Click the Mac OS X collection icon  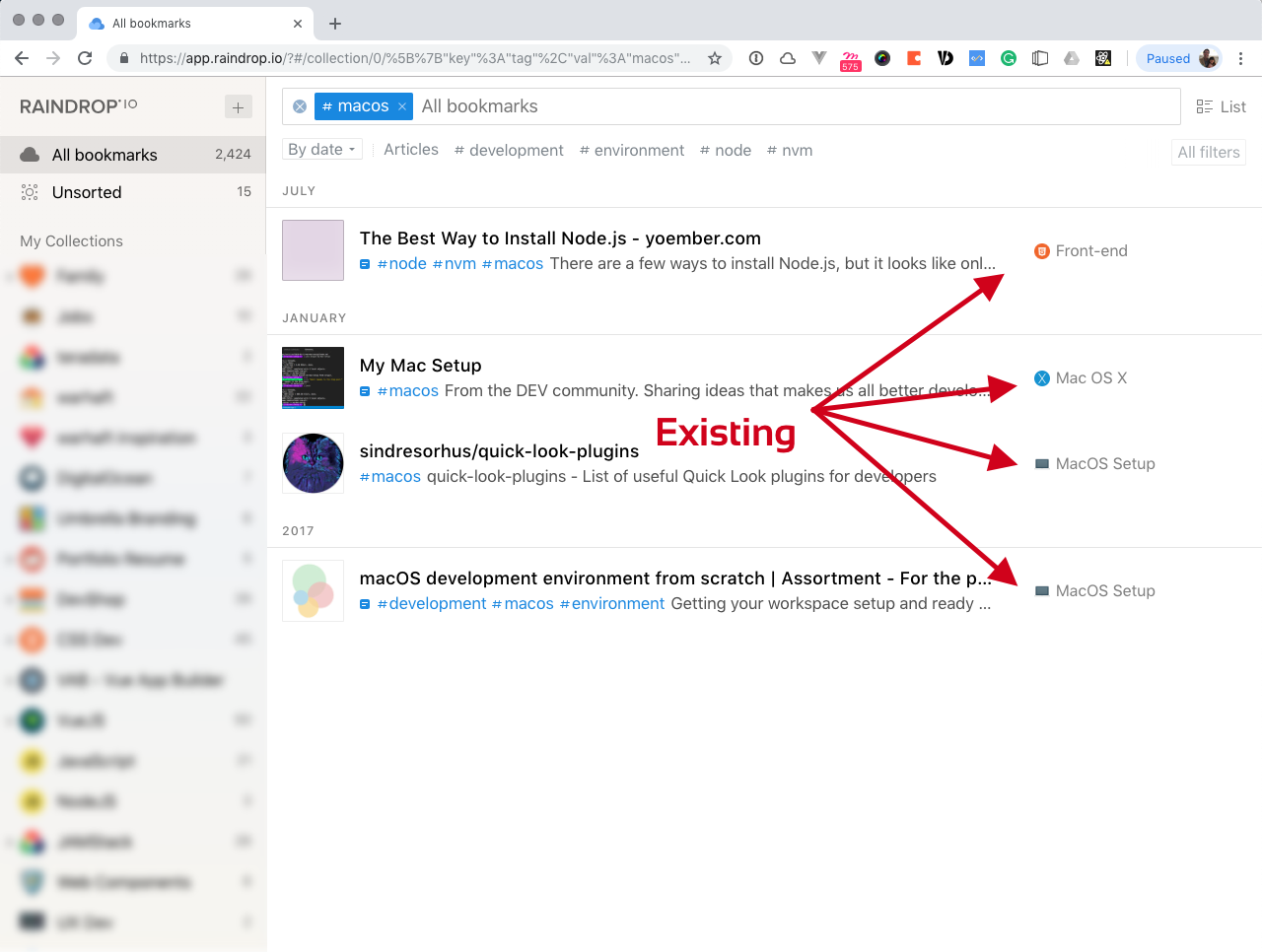coord(1041,378)
